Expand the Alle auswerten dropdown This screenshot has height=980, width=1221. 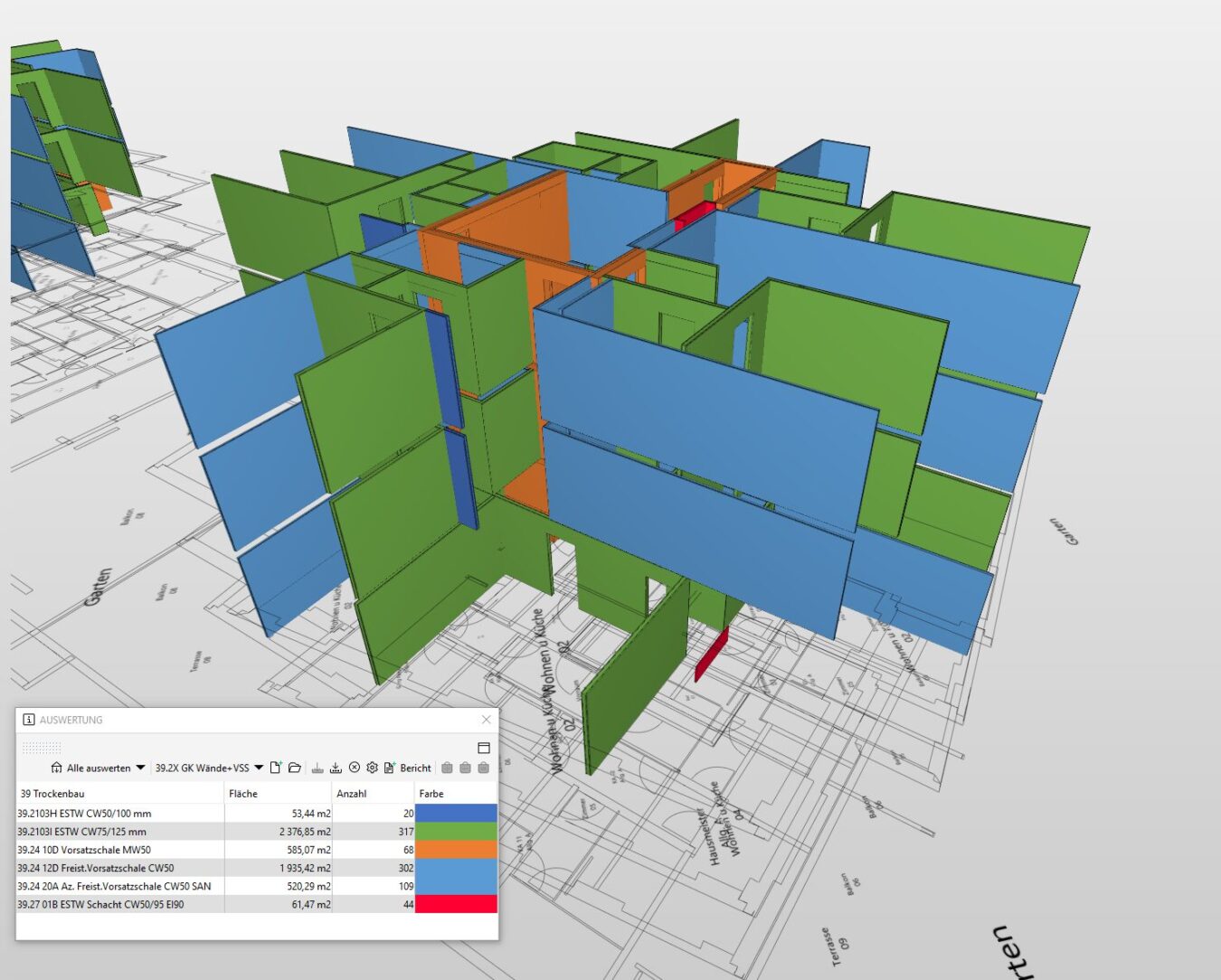140,768
